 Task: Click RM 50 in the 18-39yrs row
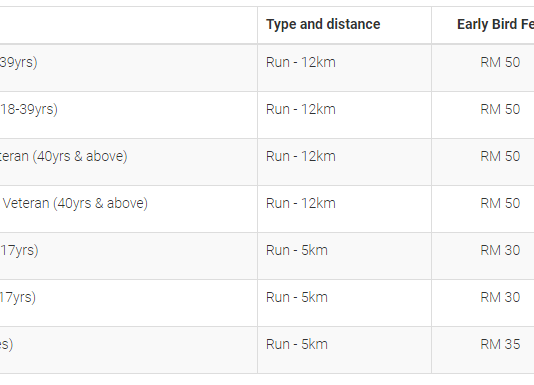(x=500, y=109)
